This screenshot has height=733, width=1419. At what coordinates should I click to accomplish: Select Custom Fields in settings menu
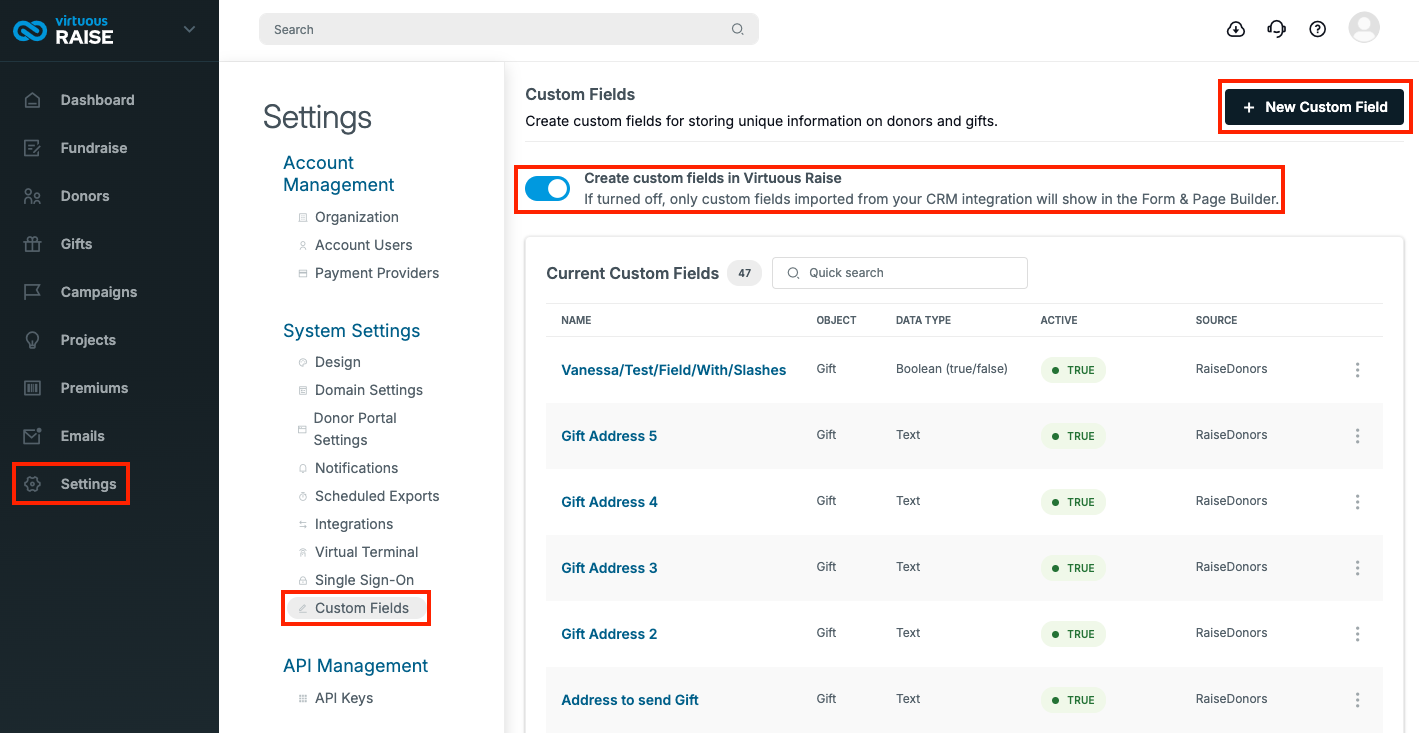coord(362,608)
